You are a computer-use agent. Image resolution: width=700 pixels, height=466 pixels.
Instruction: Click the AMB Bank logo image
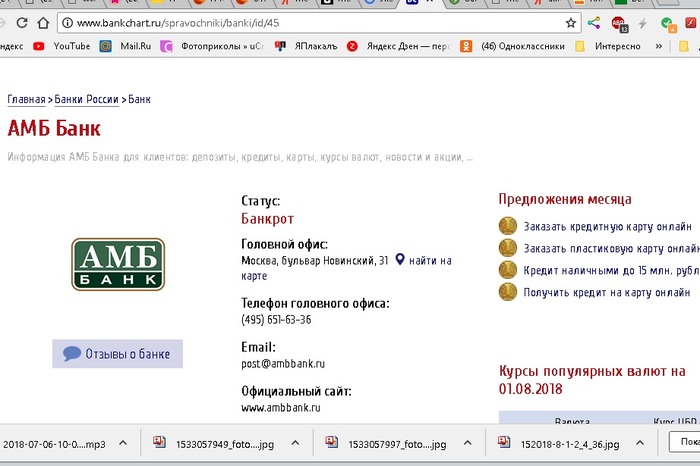pos(118,264)
